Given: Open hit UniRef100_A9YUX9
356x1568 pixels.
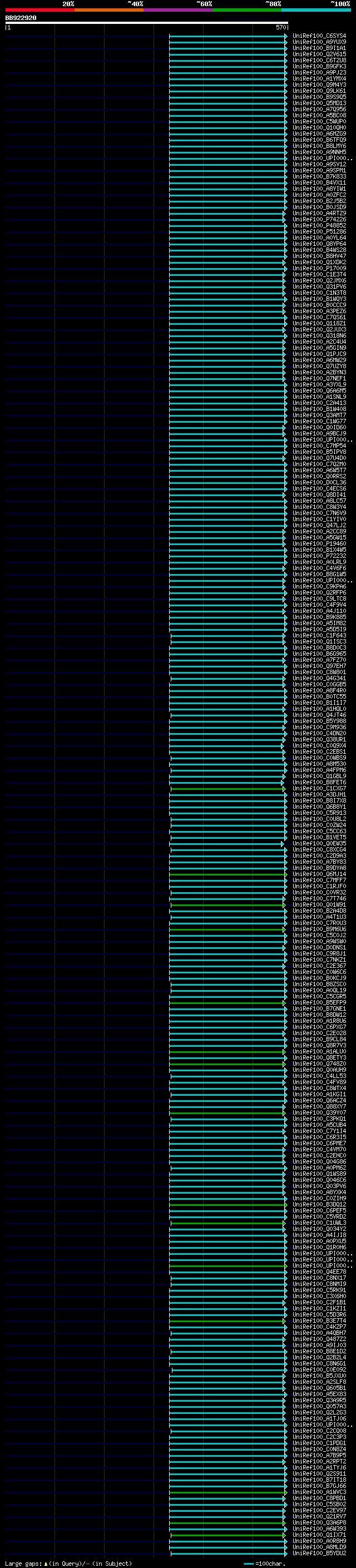Looking at the screenshot, I should tap(319, 42).
